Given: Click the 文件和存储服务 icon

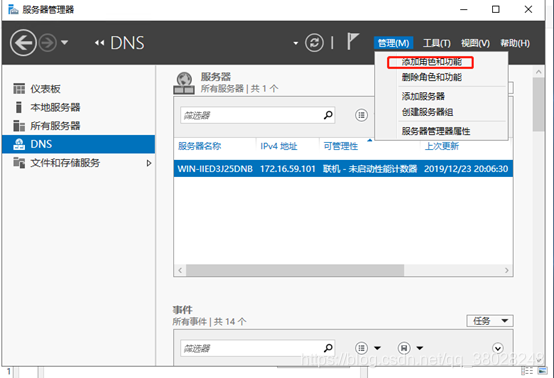Looking at the screenshot, I should point(19,163).
